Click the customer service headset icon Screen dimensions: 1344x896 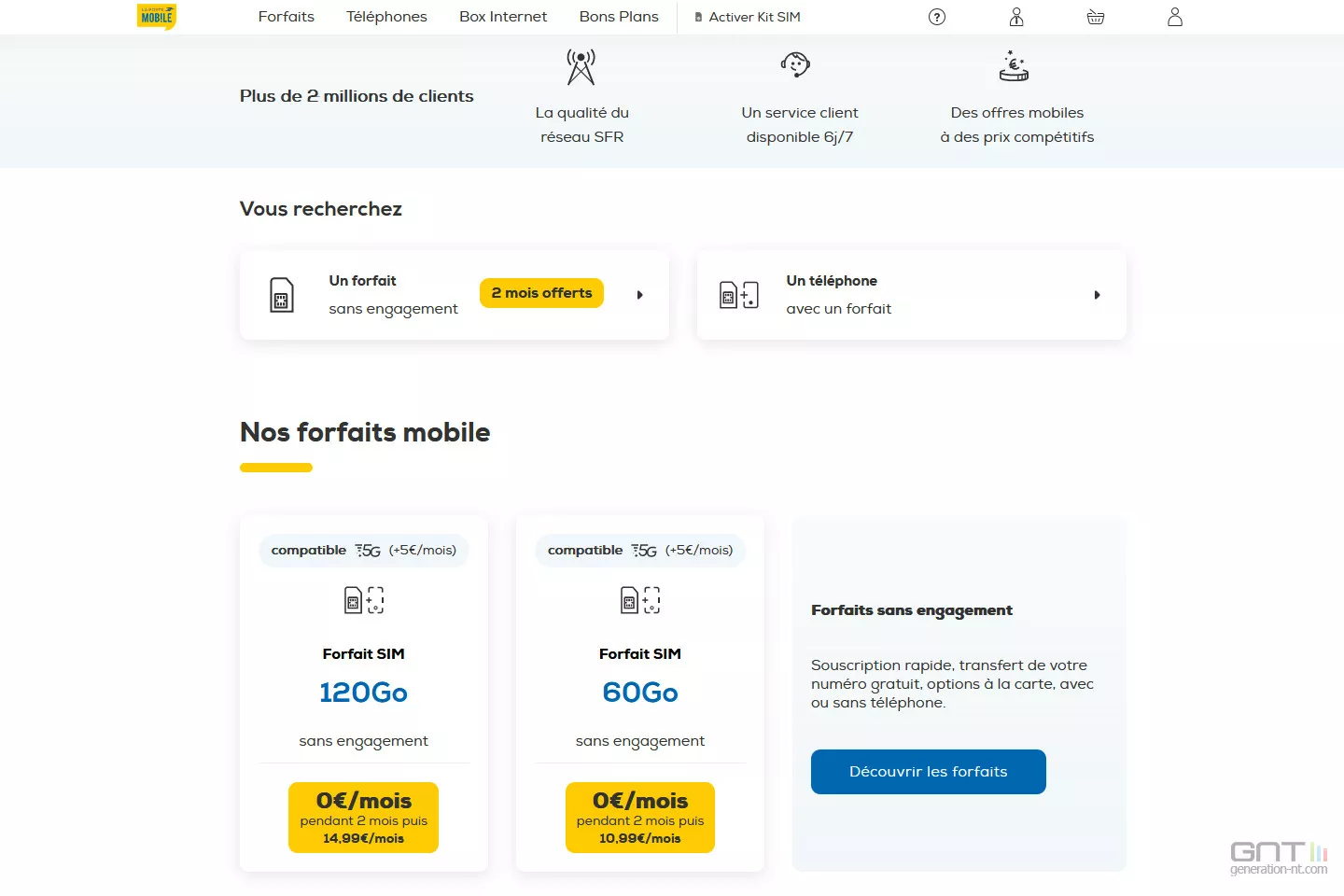tap(795, 64)
